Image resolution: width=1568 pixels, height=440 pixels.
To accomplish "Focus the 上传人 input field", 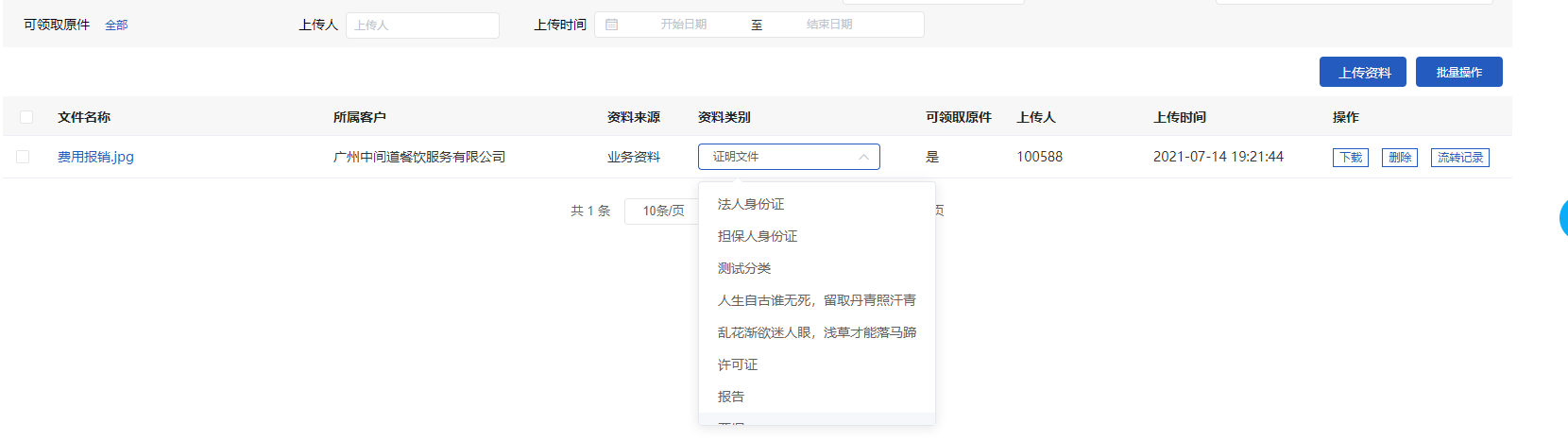I will pyautogui.click(x=422, y=25).
